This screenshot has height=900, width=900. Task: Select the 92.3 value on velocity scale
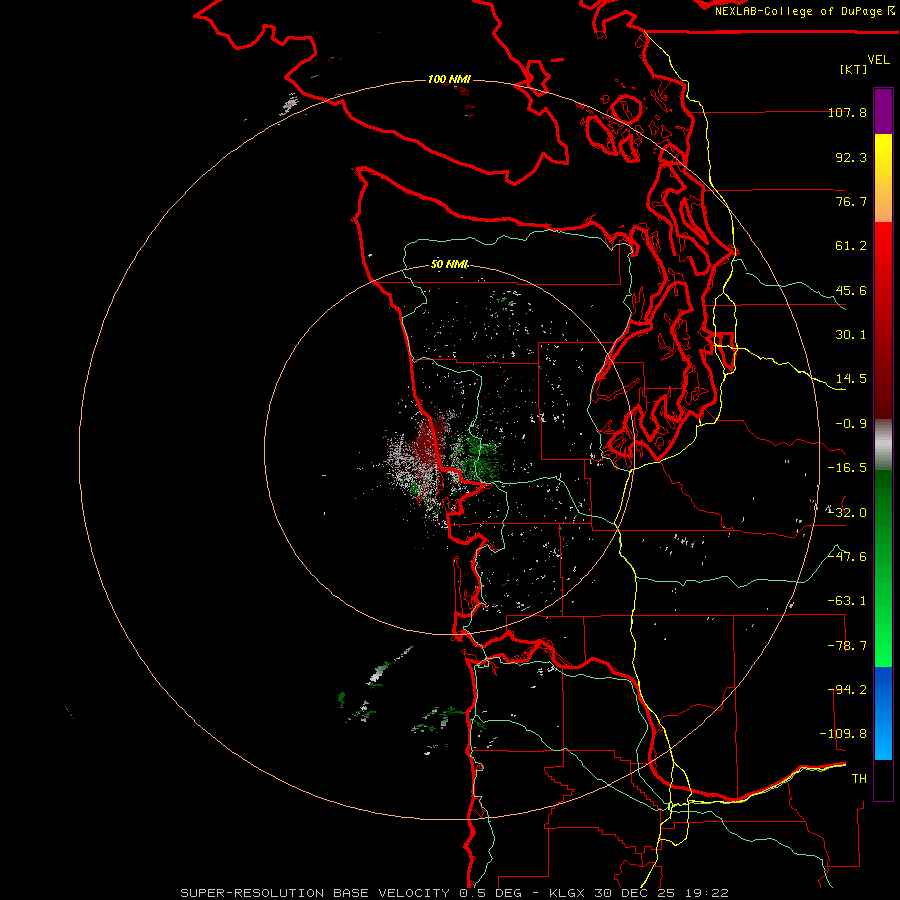(x=851, y=157)
